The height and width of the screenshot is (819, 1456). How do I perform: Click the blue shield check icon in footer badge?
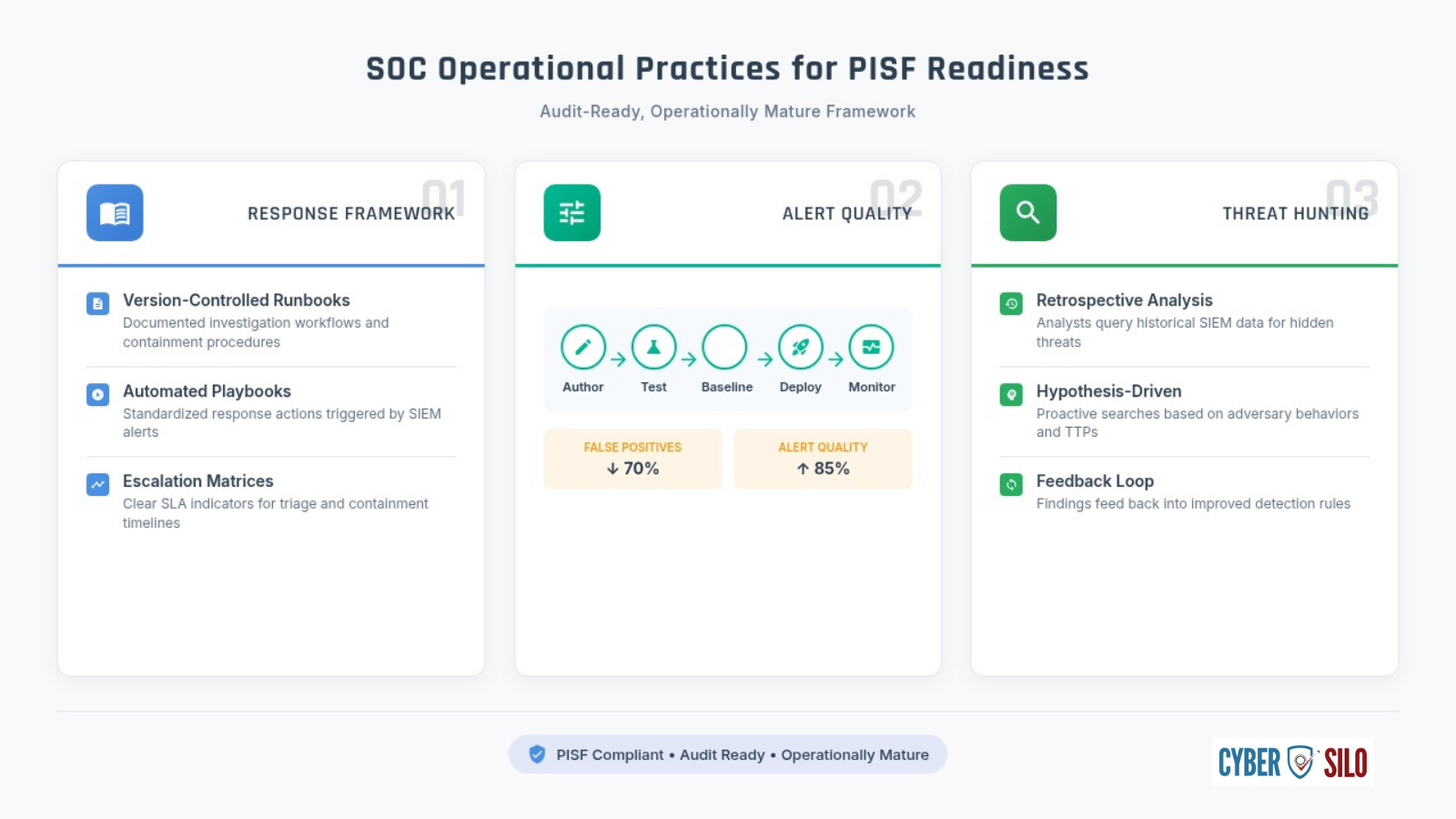coord(537,754)
